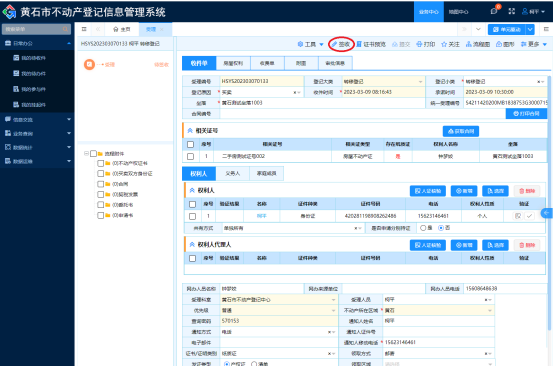Select the 是 radio for 是否申请分别持证
554x366 pixels.
(423, 228)
